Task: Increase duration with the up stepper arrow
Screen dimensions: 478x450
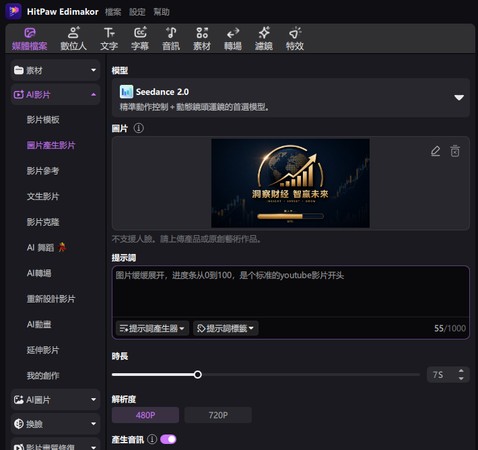Action: pos(461,371)
